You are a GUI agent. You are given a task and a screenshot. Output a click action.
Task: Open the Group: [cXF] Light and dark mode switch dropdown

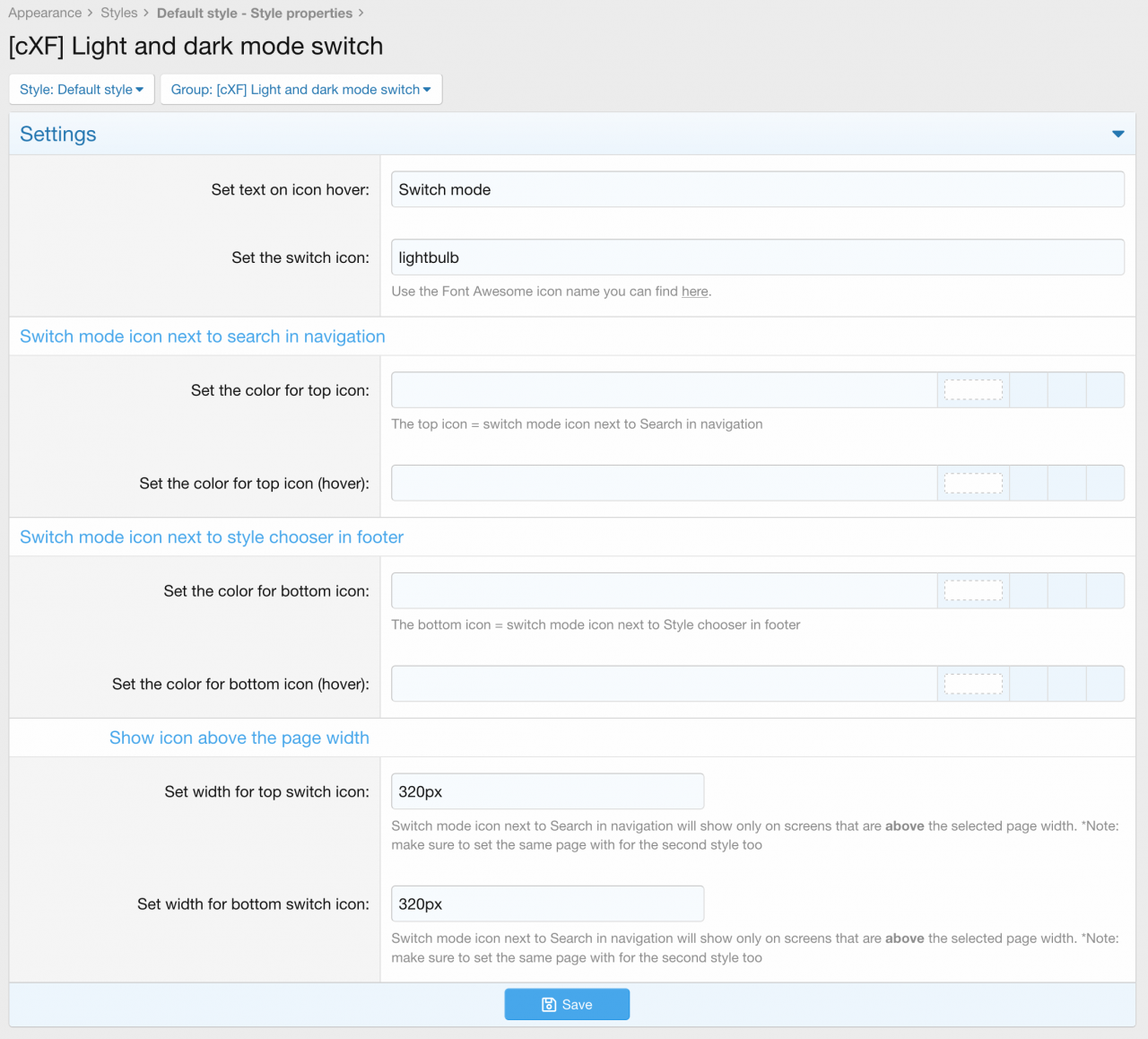click(x=300, y=90)
